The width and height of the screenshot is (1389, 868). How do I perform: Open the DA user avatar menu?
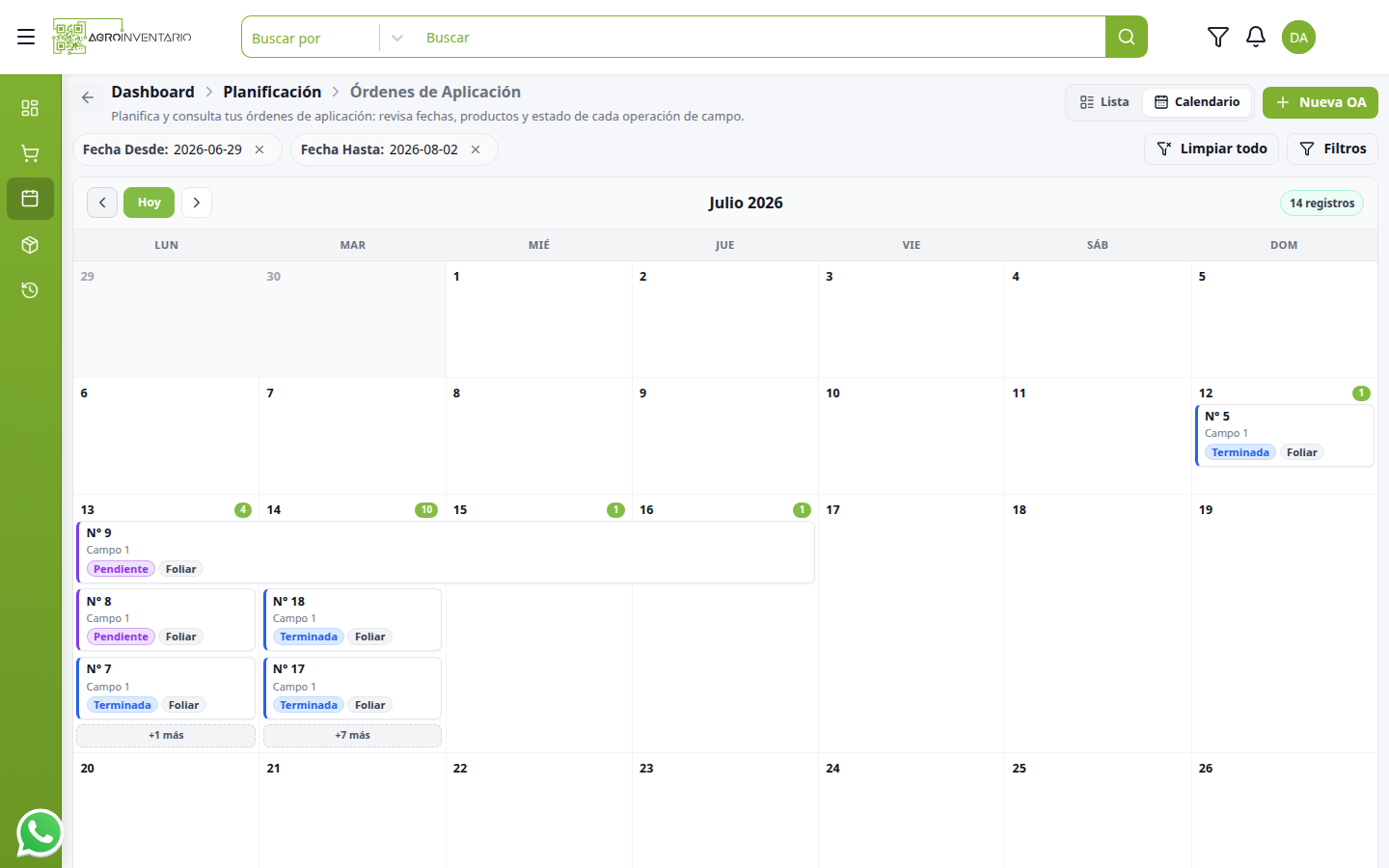(1298, 37)
